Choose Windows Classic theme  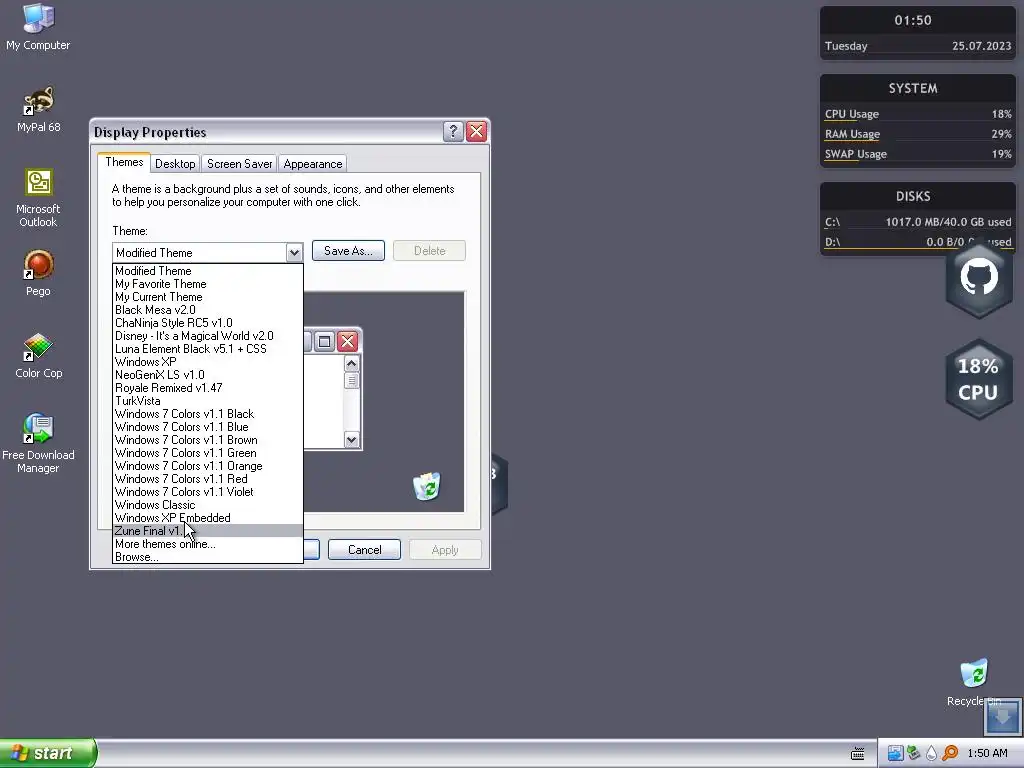tap(208, 505)
